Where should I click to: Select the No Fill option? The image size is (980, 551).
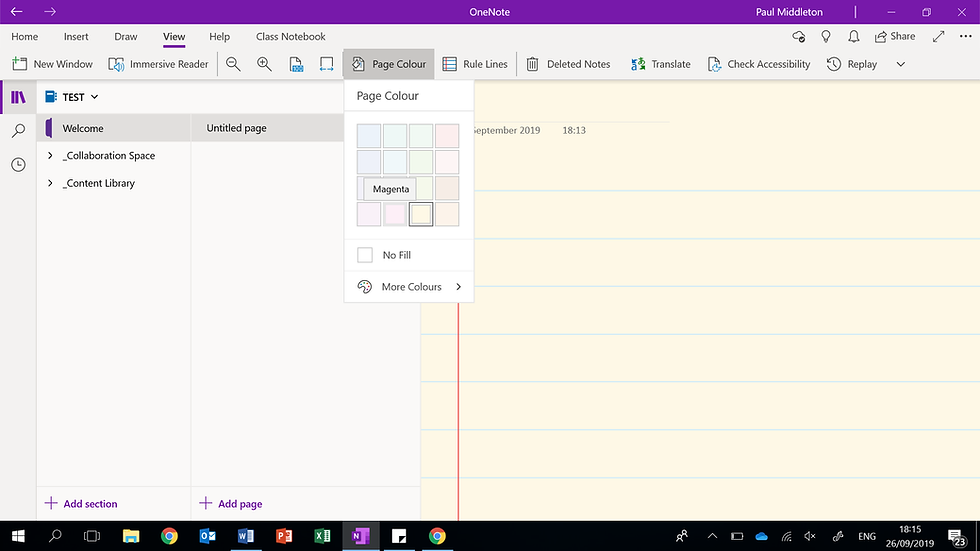[409, 255]
